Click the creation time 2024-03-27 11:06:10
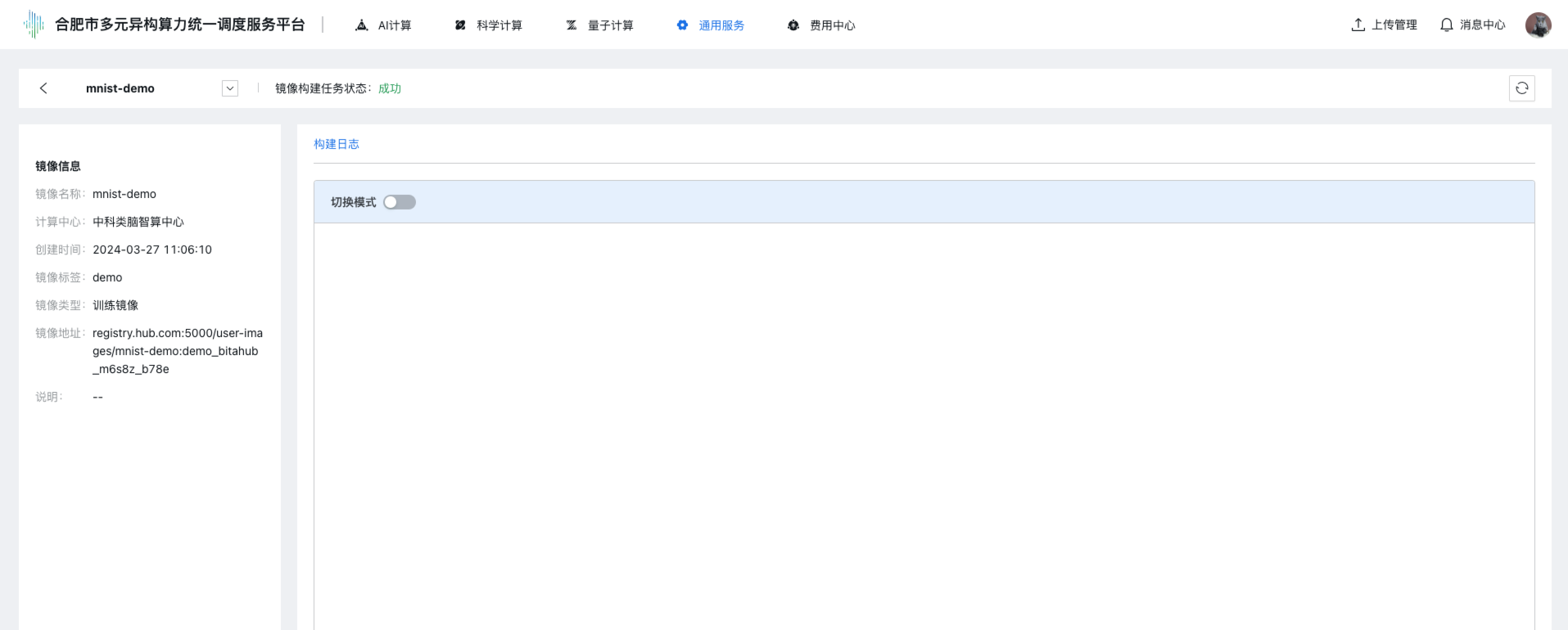This screenshot has height=630, width=1568. 152,250
